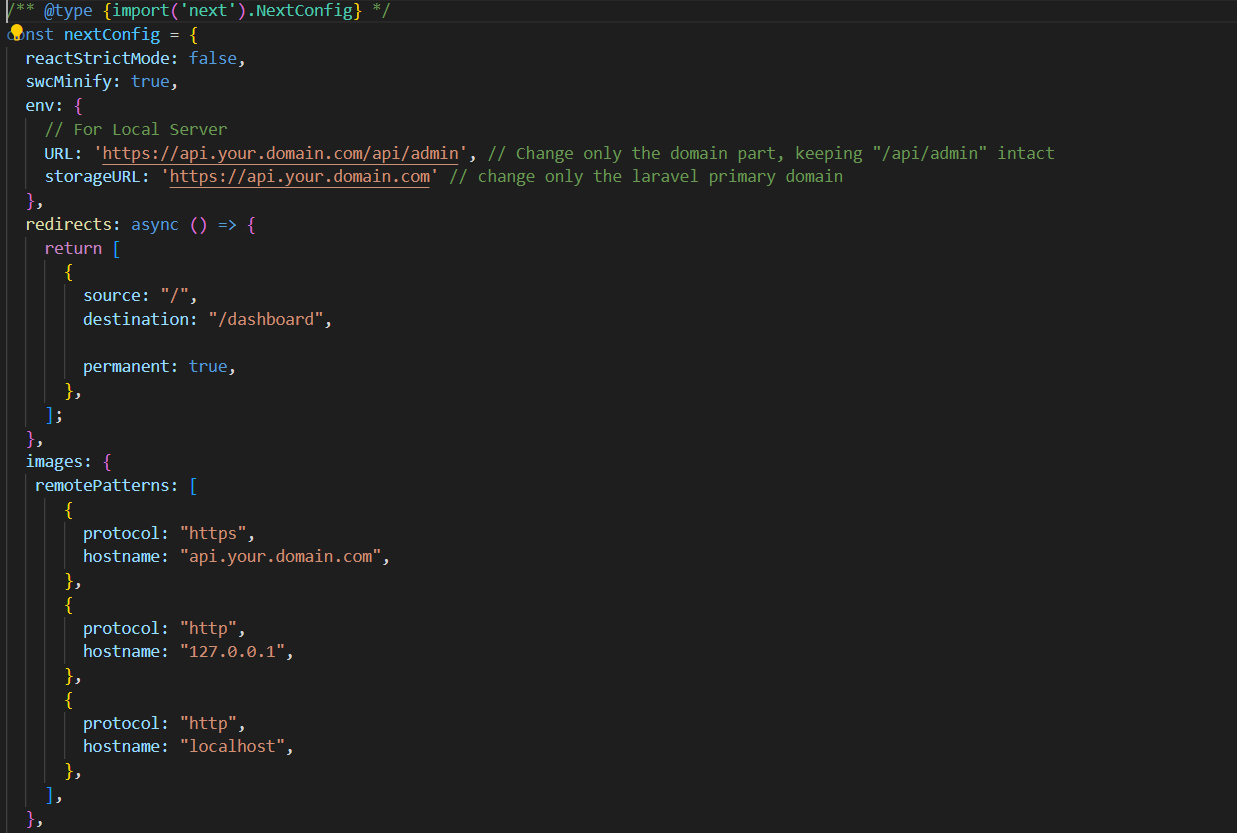This screenshot has height=833, width=1237.
Task: Select the "/dashboard" destination string
Action: click(x=268, y=320)
